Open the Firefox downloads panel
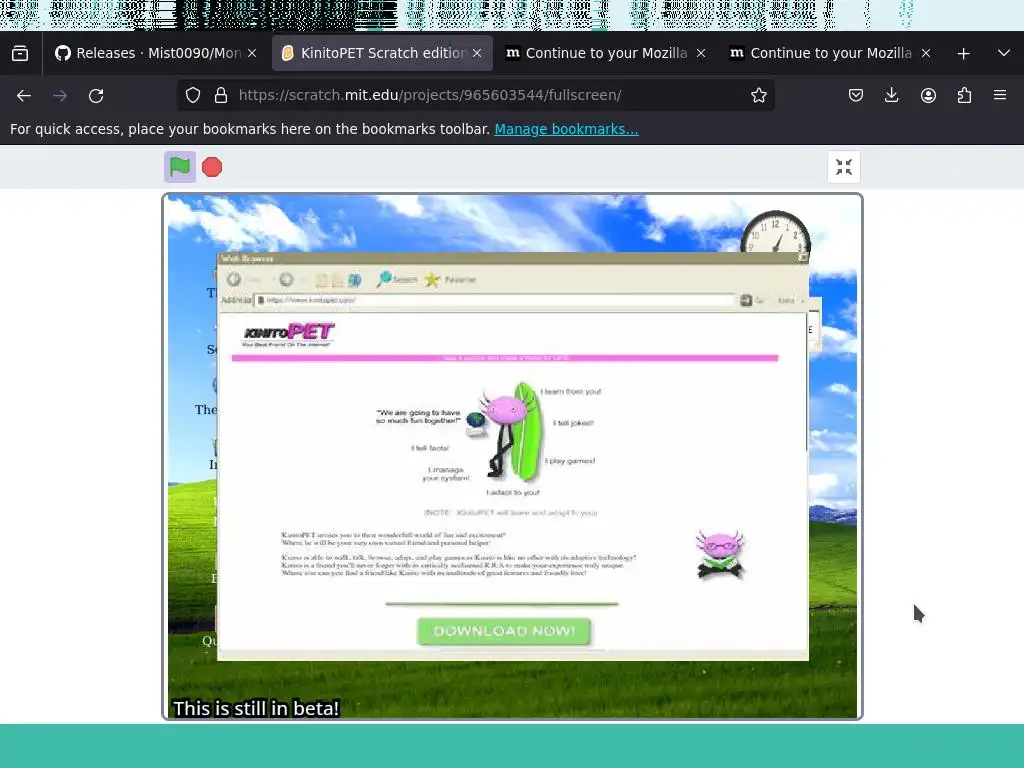This screenshot has width=1024, height=768. pos(891,95)
